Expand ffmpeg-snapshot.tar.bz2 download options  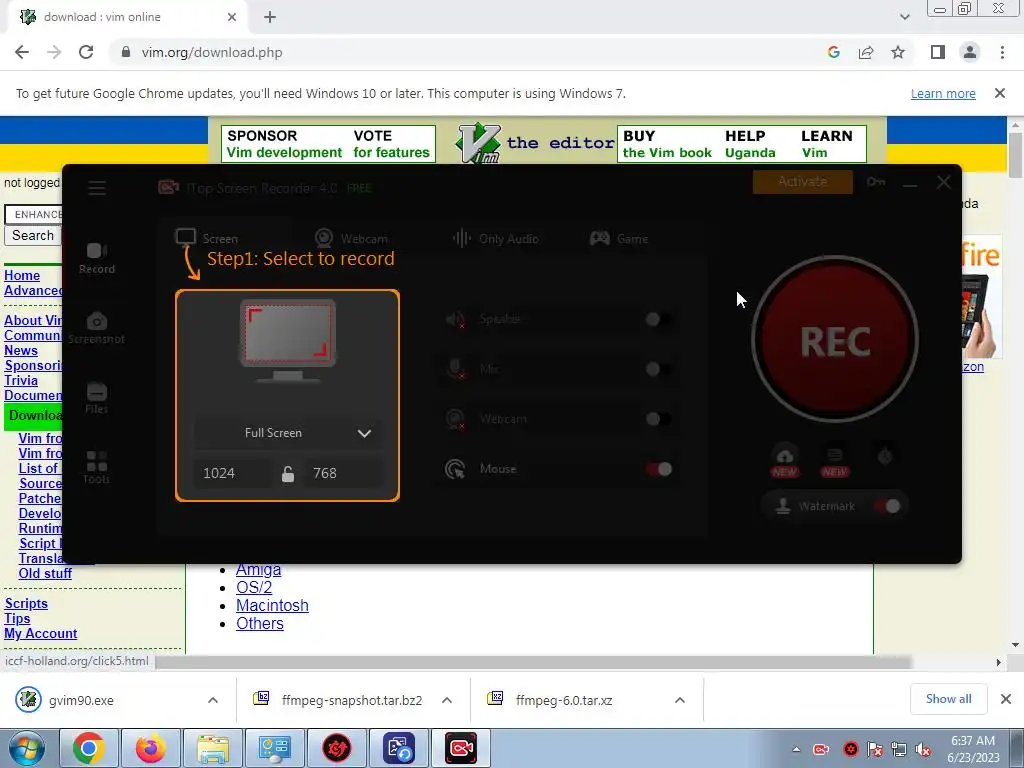pyautogui.click(x=447, y=700)
